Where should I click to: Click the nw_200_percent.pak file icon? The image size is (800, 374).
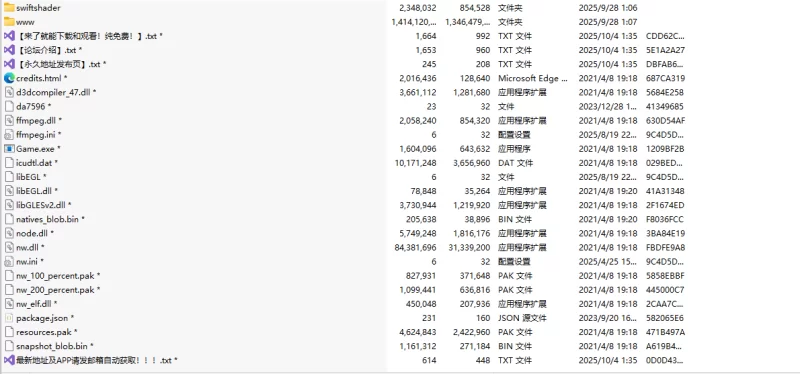(x=9, y=289)
